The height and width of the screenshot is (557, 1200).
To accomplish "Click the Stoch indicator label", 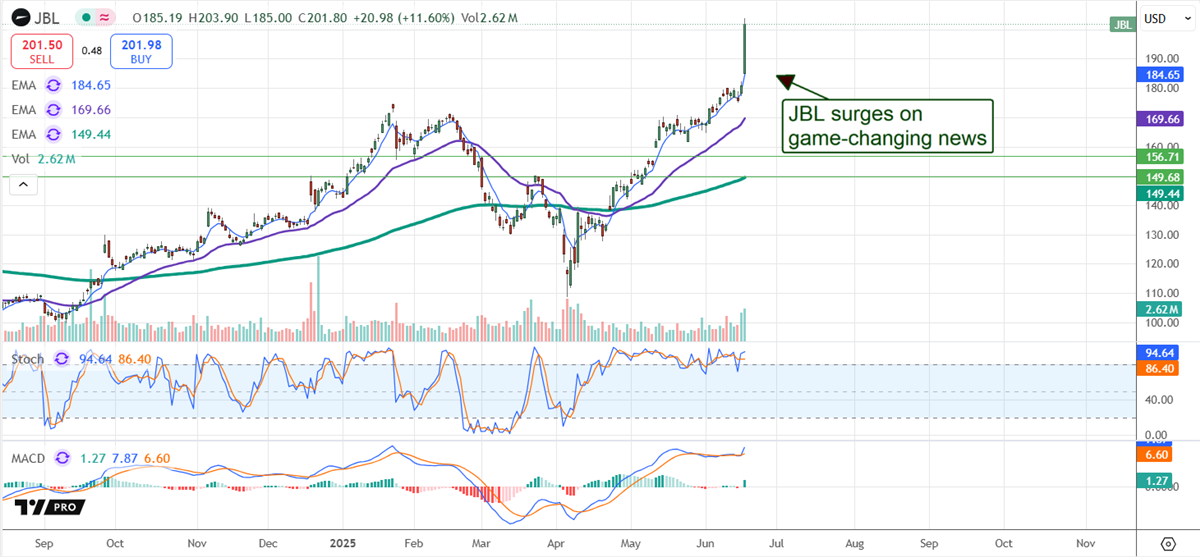I will pos(30,358).
